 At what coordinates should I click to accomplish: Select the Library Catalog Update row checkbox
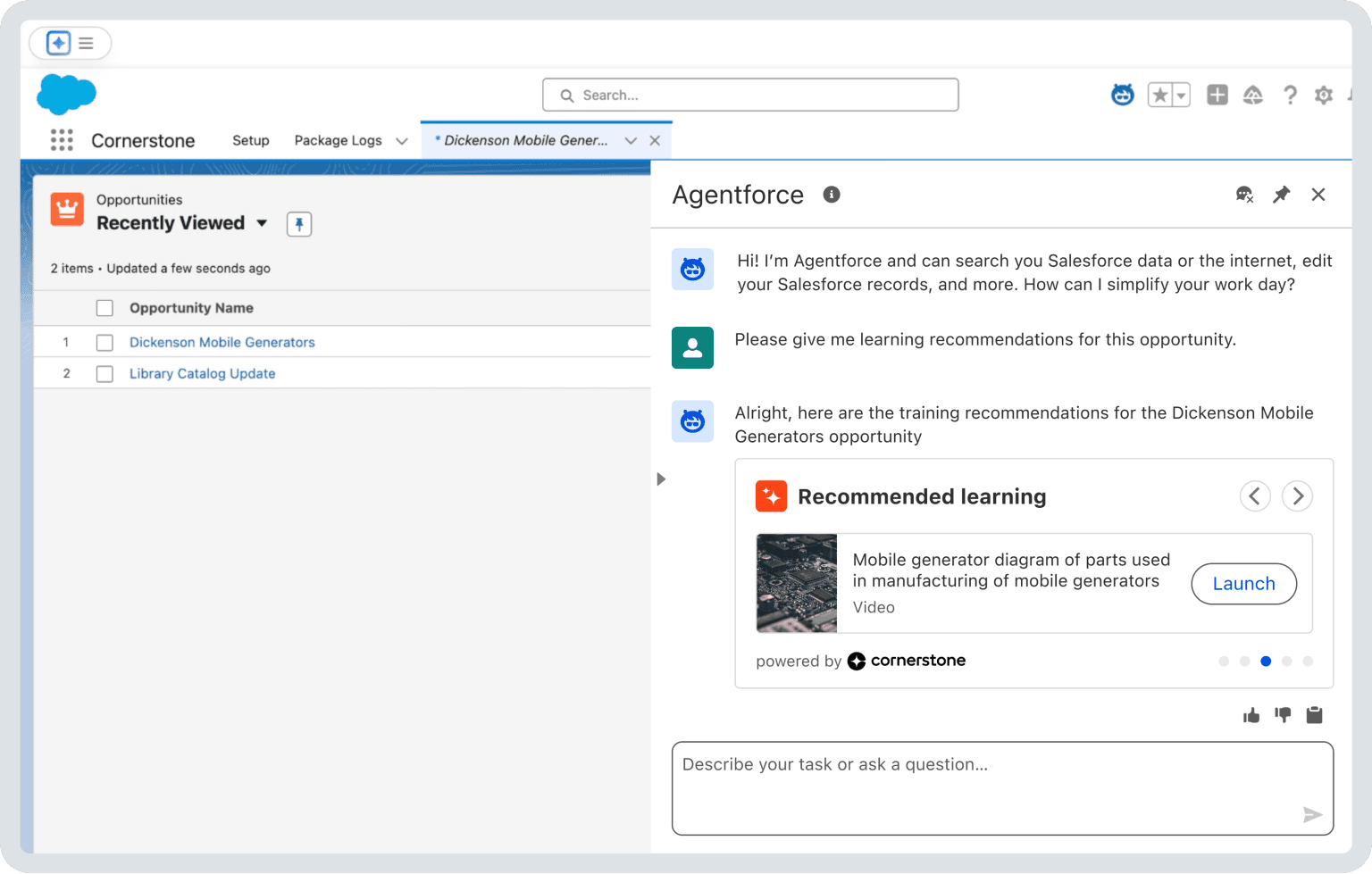pyautogui.click(x=105, y=373)
